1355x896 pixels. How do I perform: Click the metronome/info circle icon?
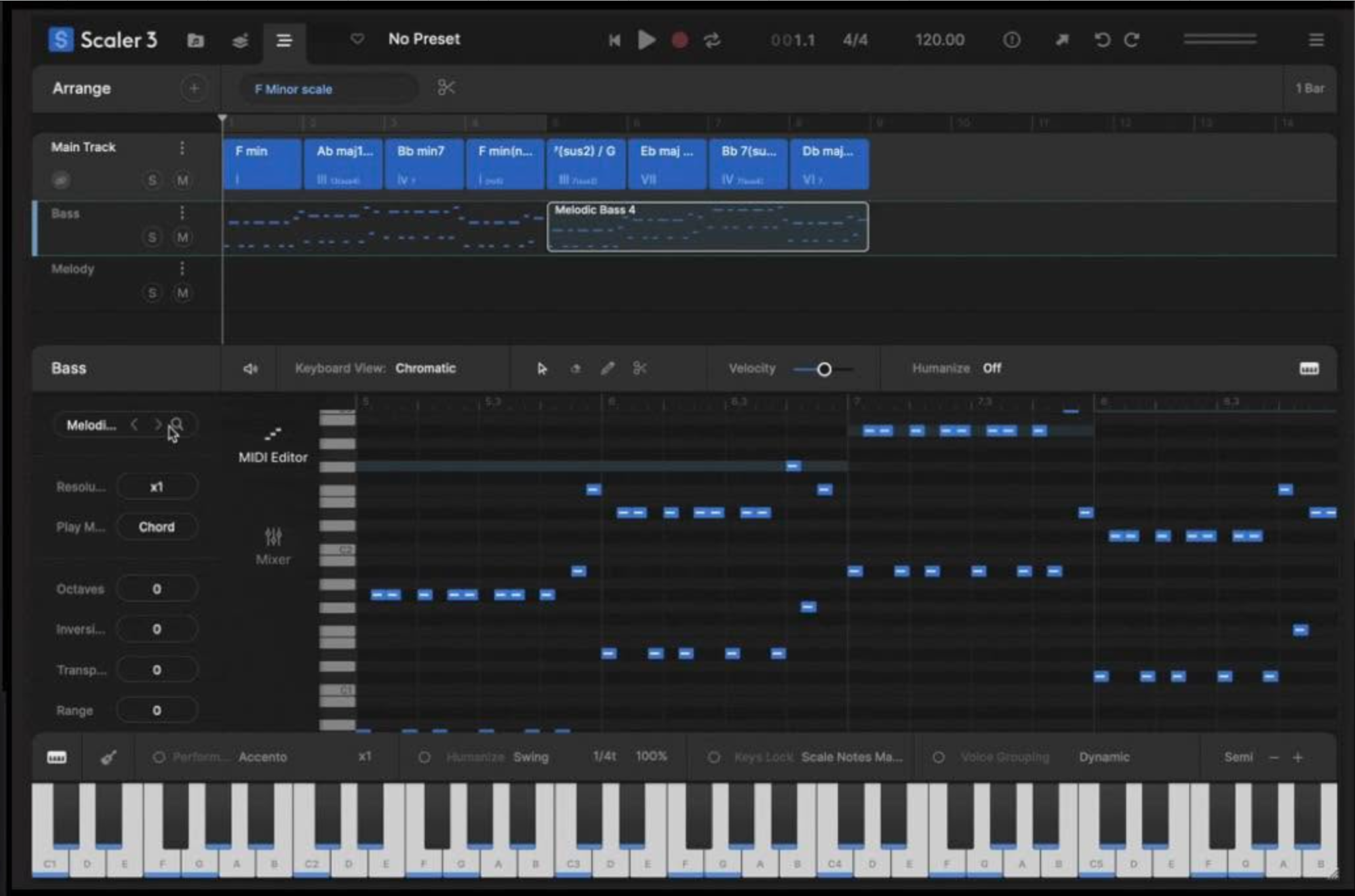pos(1011,41)
